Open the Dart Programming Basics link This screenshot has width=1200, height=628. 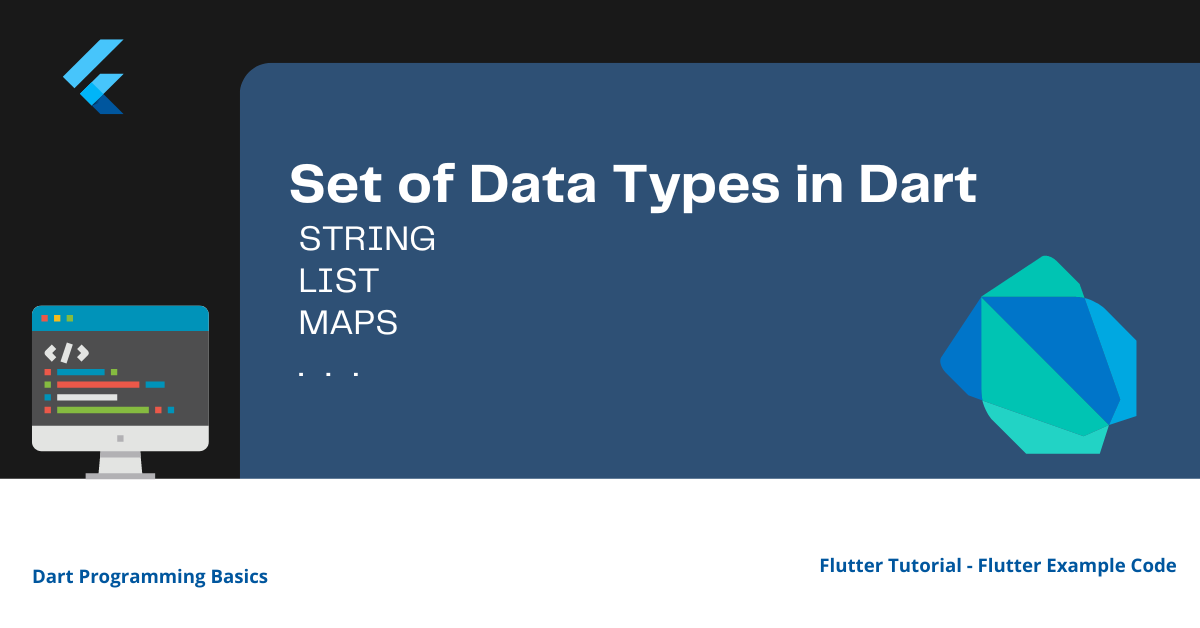150,576
